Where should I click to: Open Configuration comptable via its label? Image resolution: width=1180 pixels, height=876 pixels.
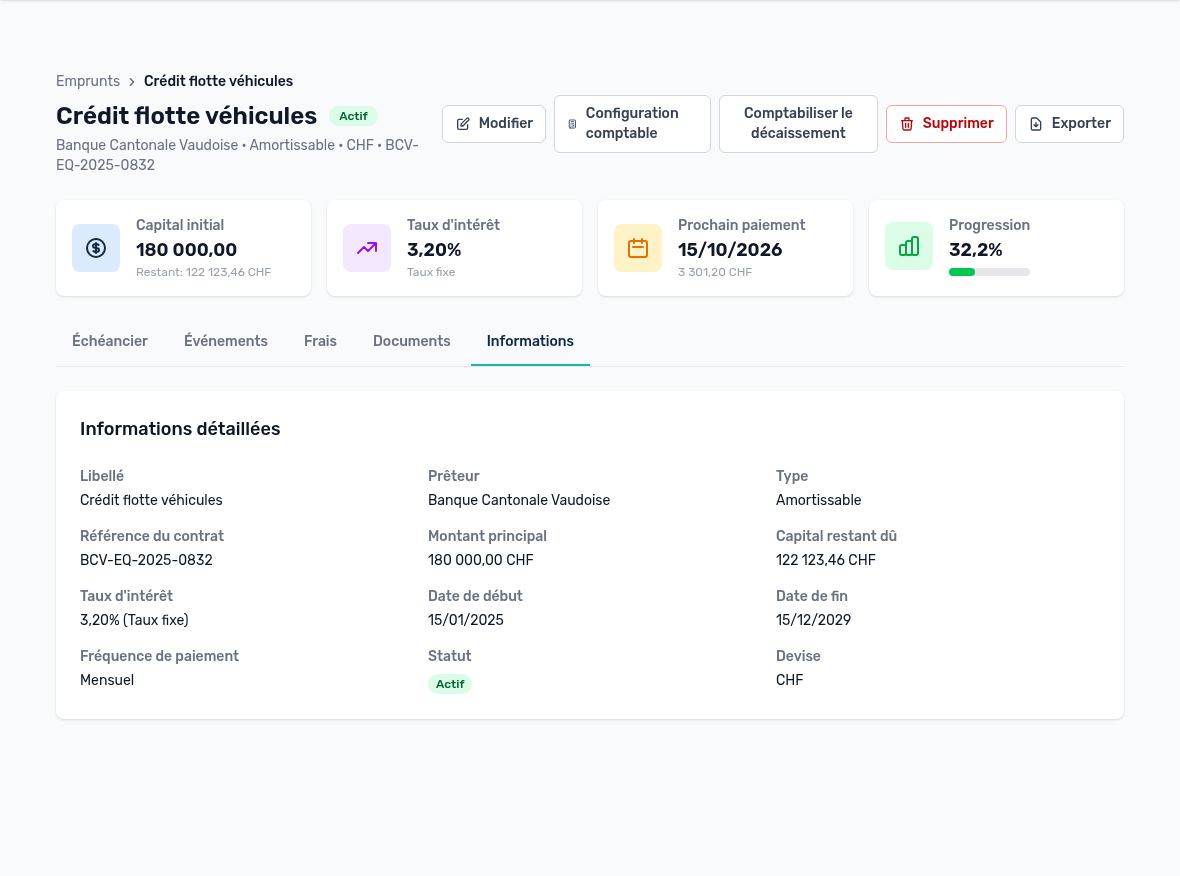(632, 123)
